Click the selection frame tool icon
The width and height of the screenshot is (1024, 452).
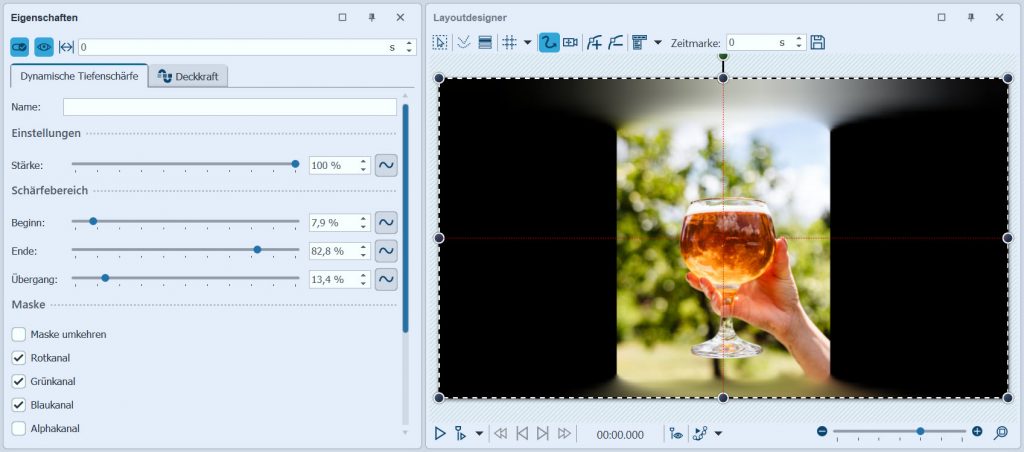click(440, 42)
